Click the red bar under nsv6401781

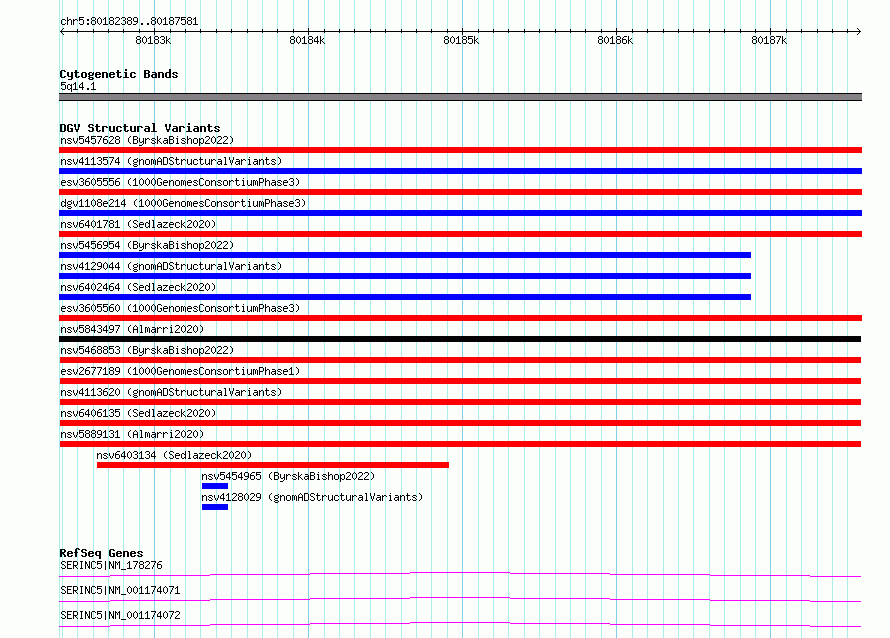coord(460,234)
